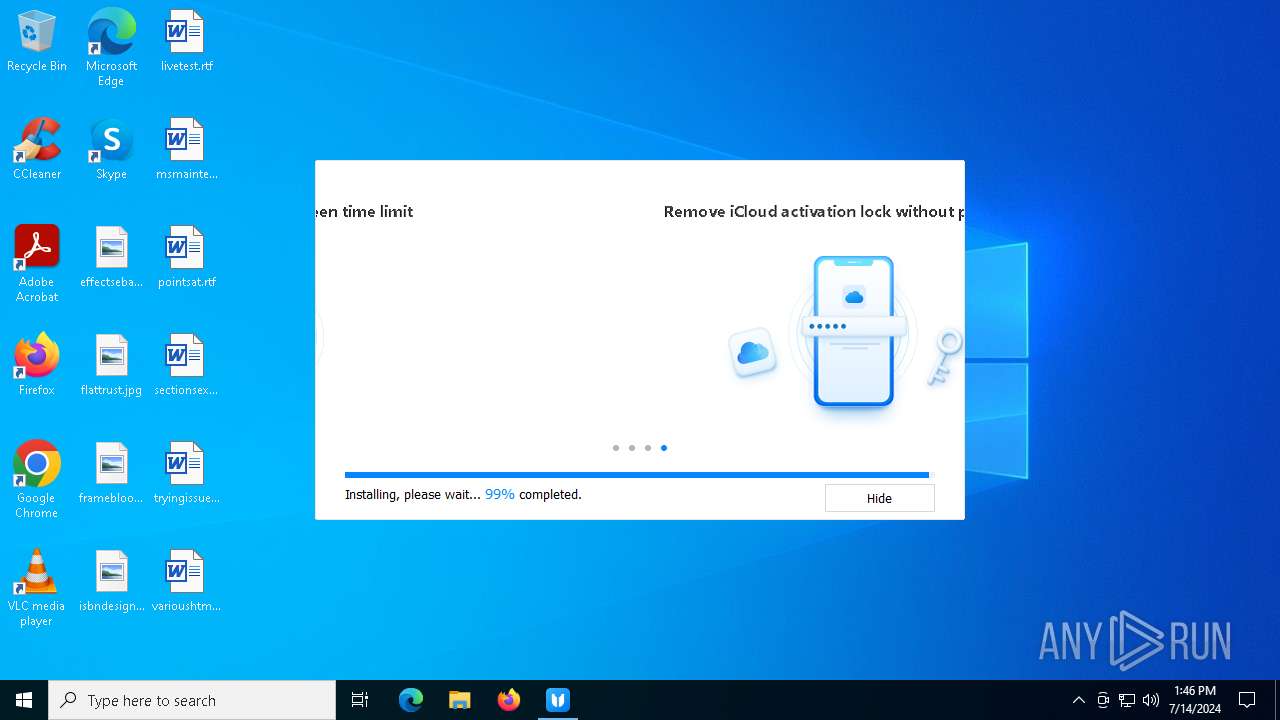Launch Edge from the taskbar

[x=411, y=700]
